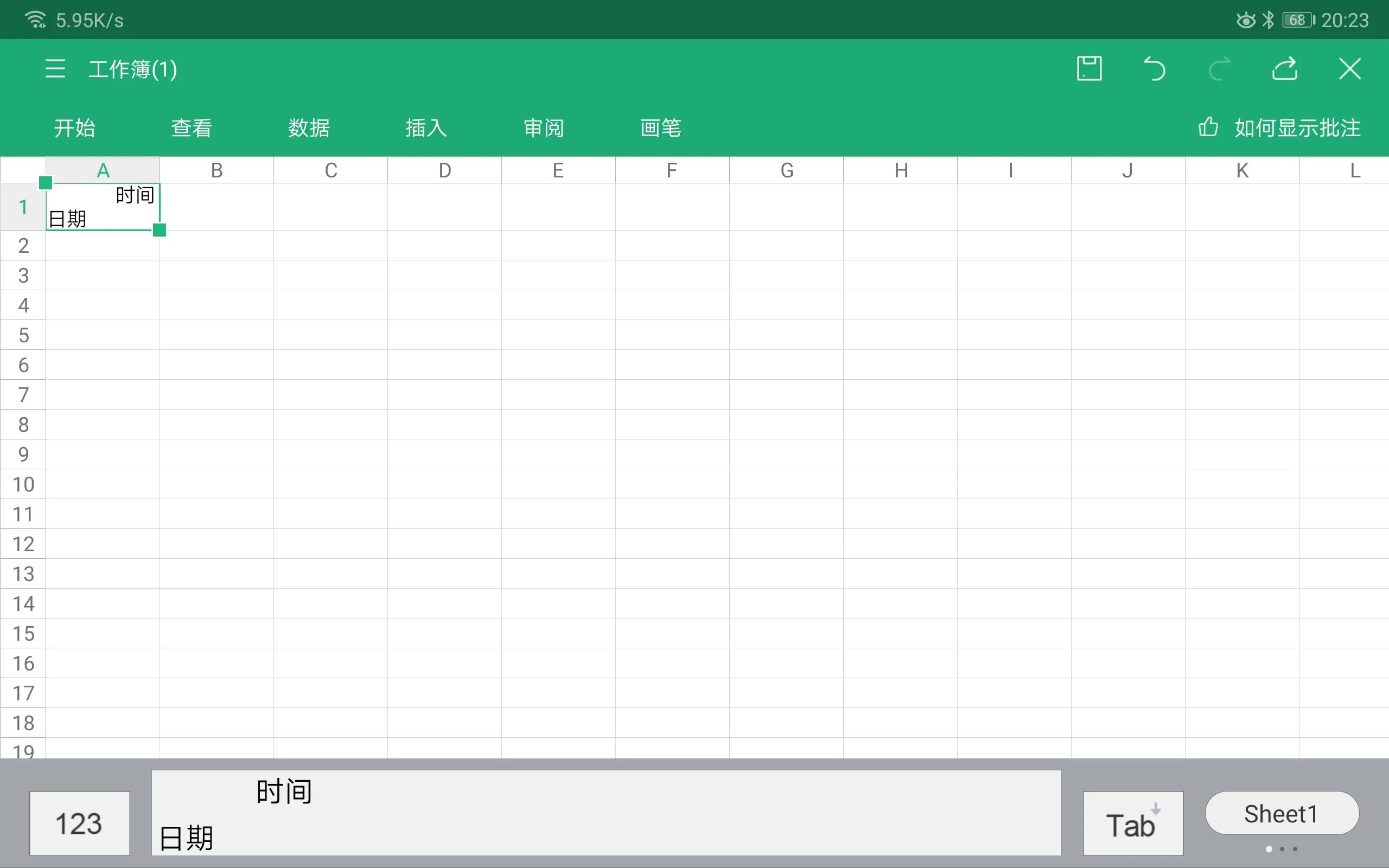Switch to number input with 123 key
Image resolution: width=1389 pixels, height=868 pixels.
[79, 822]
